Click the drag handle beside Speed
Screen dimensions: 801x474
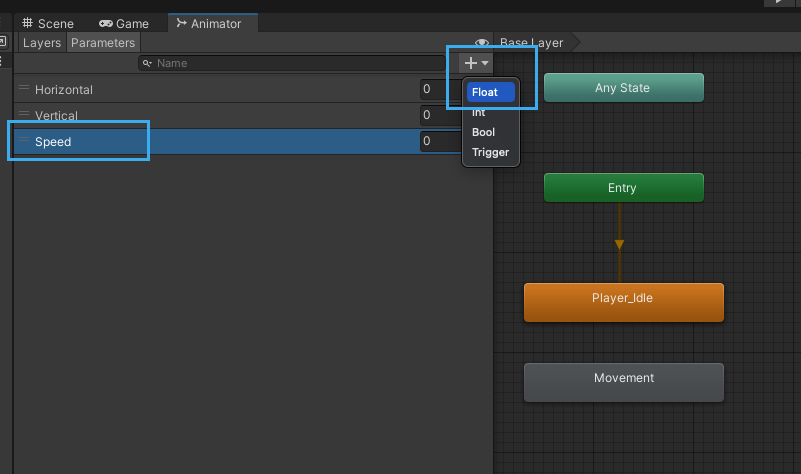point(24,141)
